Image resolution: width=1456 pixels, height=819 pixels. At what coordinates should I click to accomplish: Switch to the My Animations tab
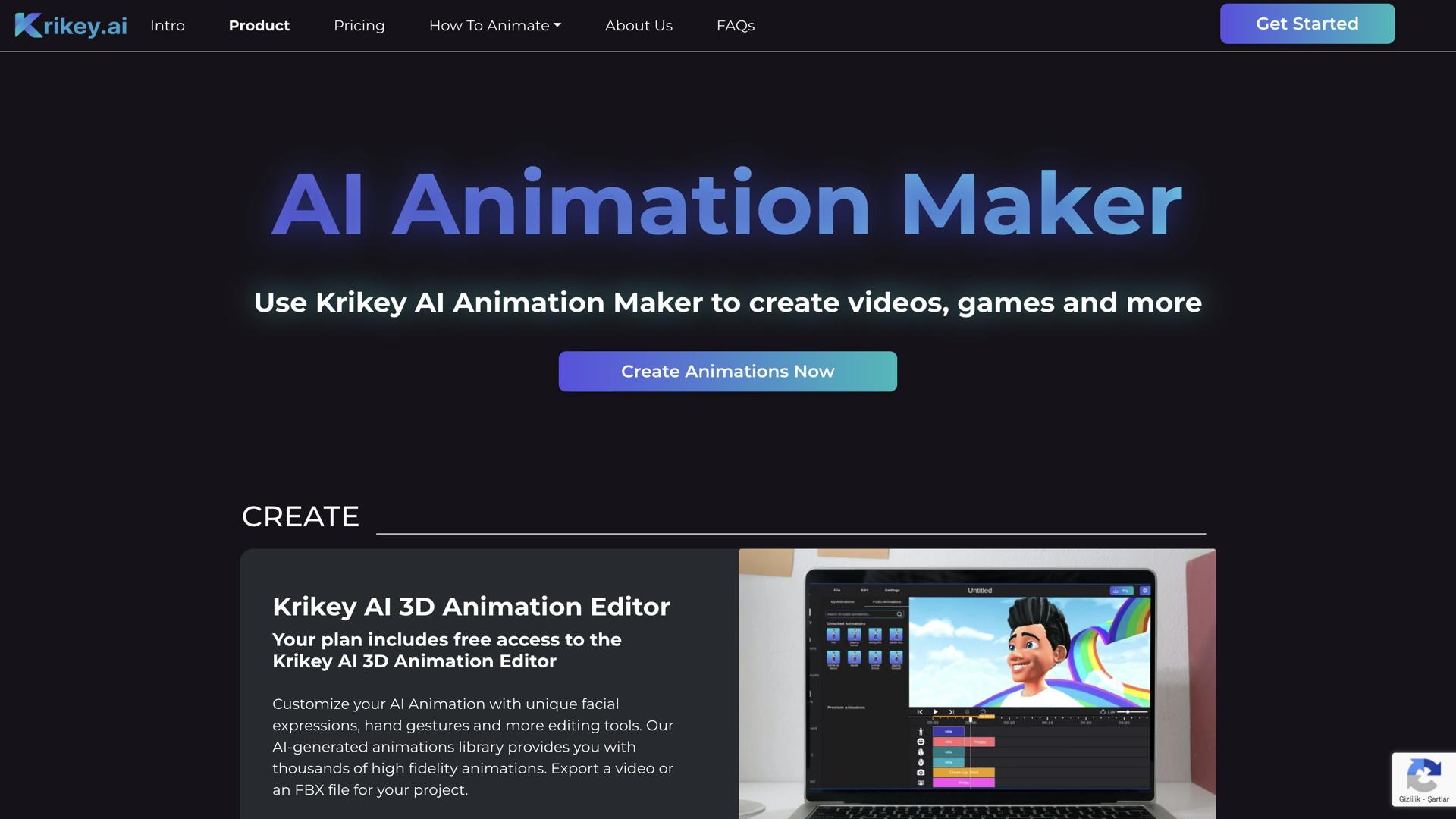[x=843, y=602]
